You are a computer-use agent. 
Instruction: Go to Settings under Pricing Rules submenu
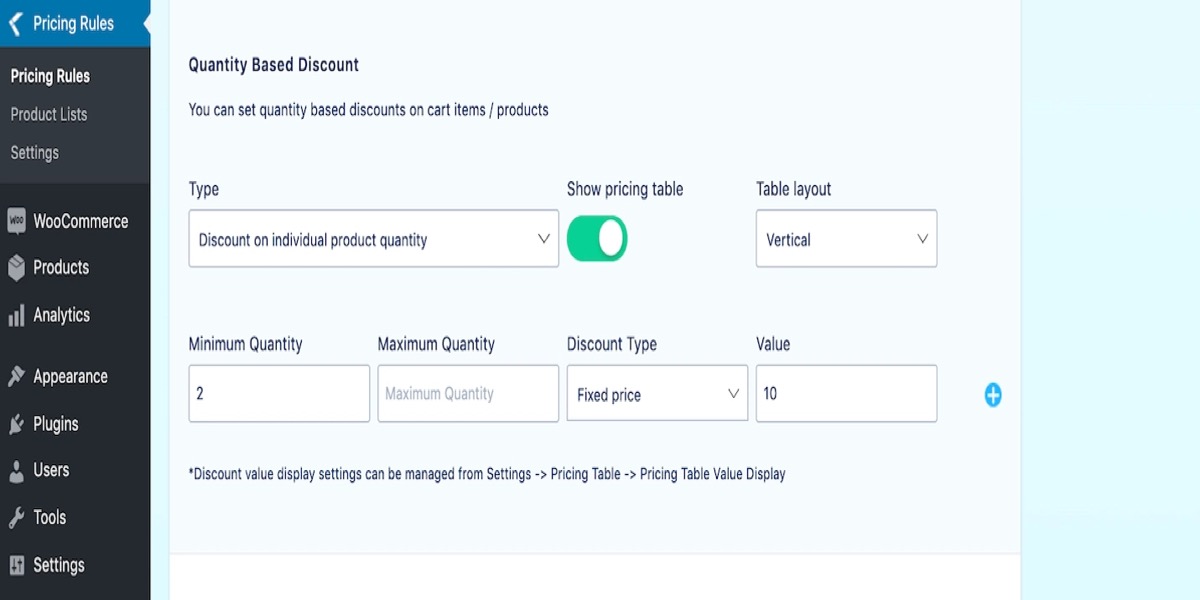(x=35, y=152)
